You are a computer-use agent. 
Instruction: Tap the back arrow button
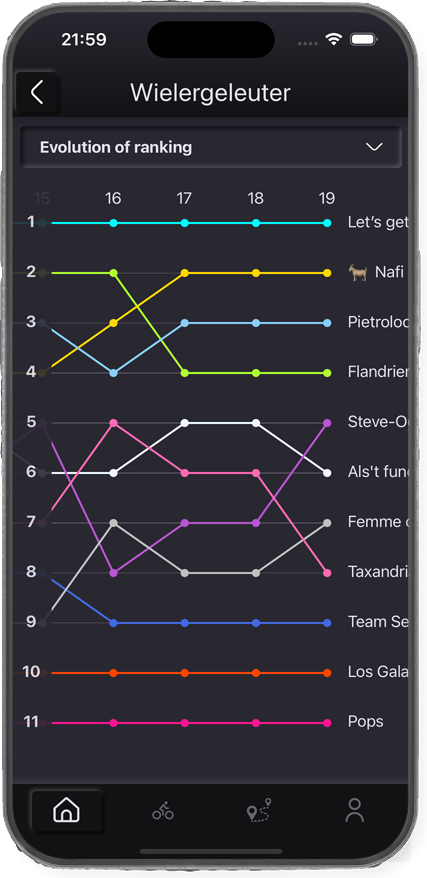(x=37, y=92)
